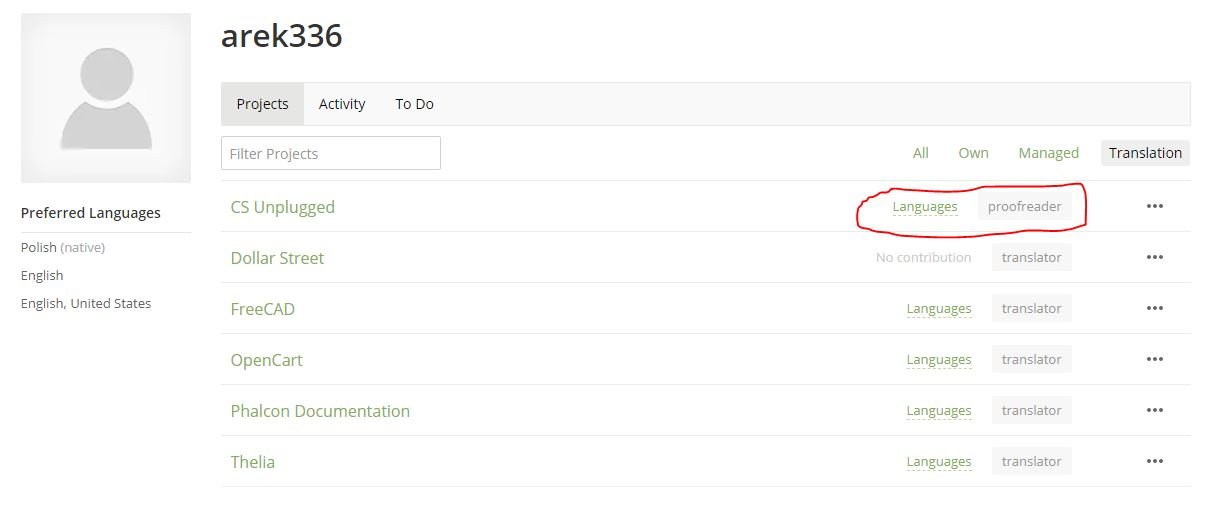Open the Dollar Street row options menu
This screenshot has width=1220, height=525.
click(1155, 257)
